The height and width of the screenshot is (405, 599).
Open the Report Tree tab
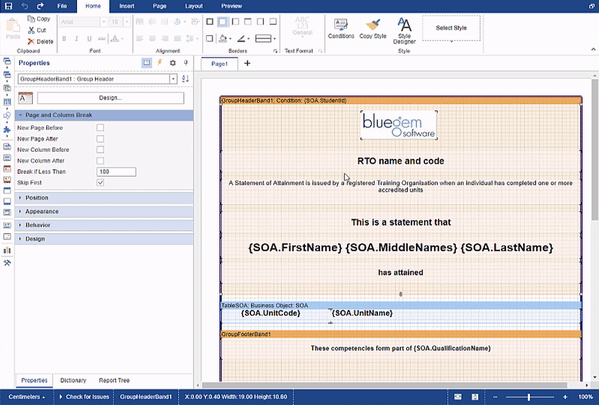click(x=114, y=381)
